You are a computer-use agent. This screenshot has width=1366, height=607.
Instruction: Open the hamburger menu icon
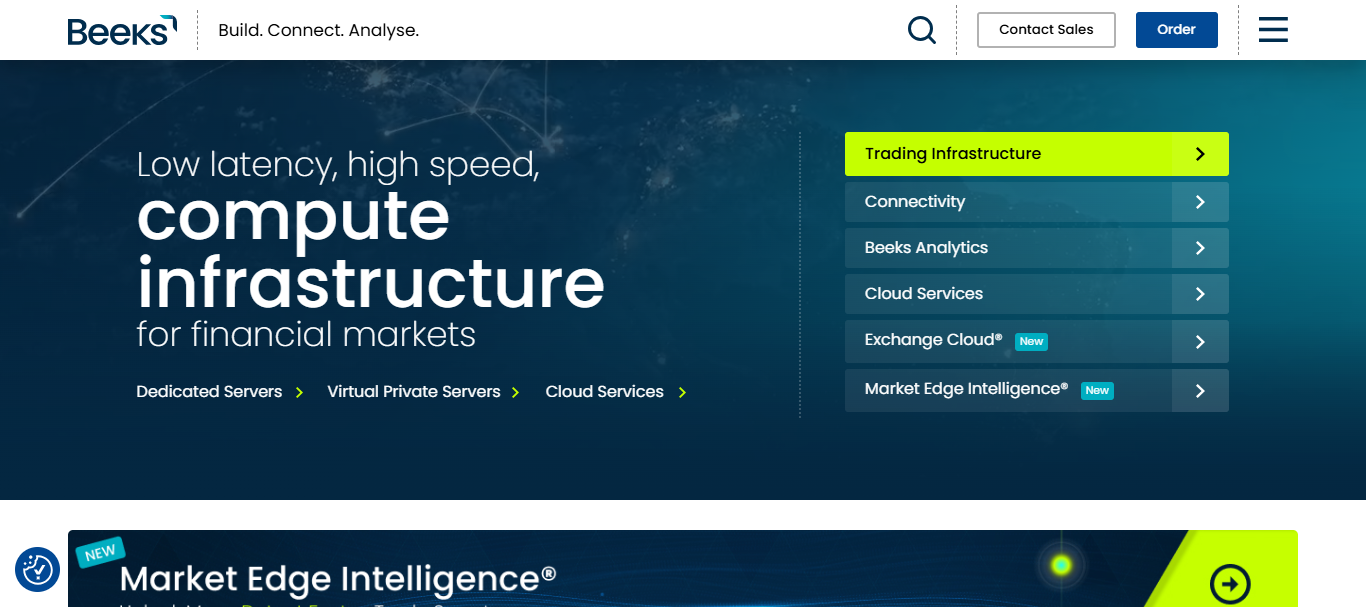tap(1273, 30)
